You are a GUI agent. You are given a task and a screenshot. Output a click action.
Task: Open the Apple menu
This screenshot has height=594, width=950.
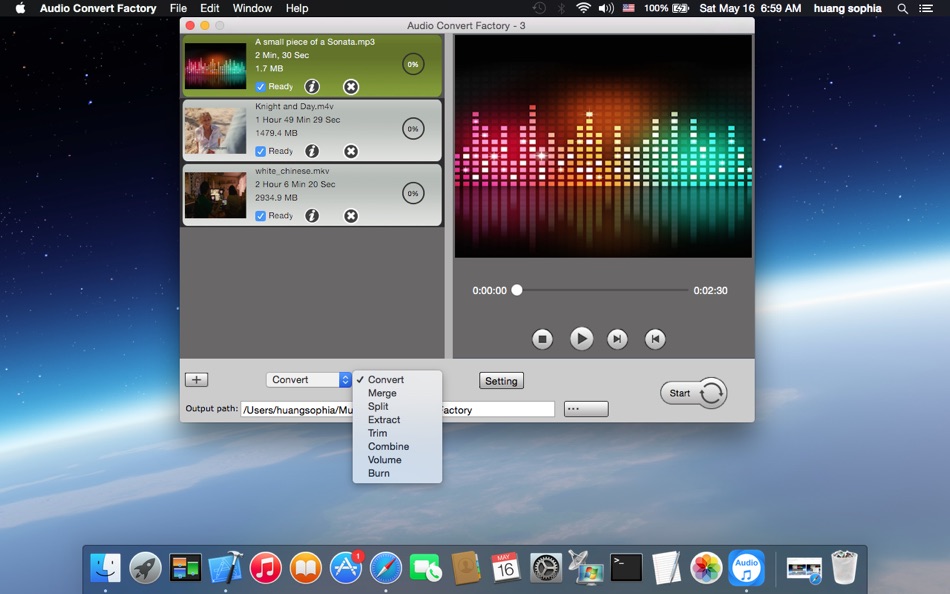(20, 8)
